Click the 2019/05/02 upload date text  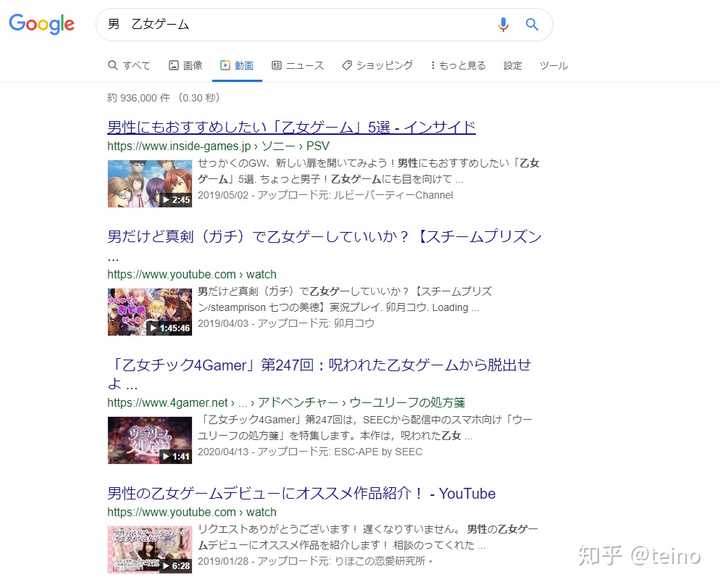tap(223, 195)
